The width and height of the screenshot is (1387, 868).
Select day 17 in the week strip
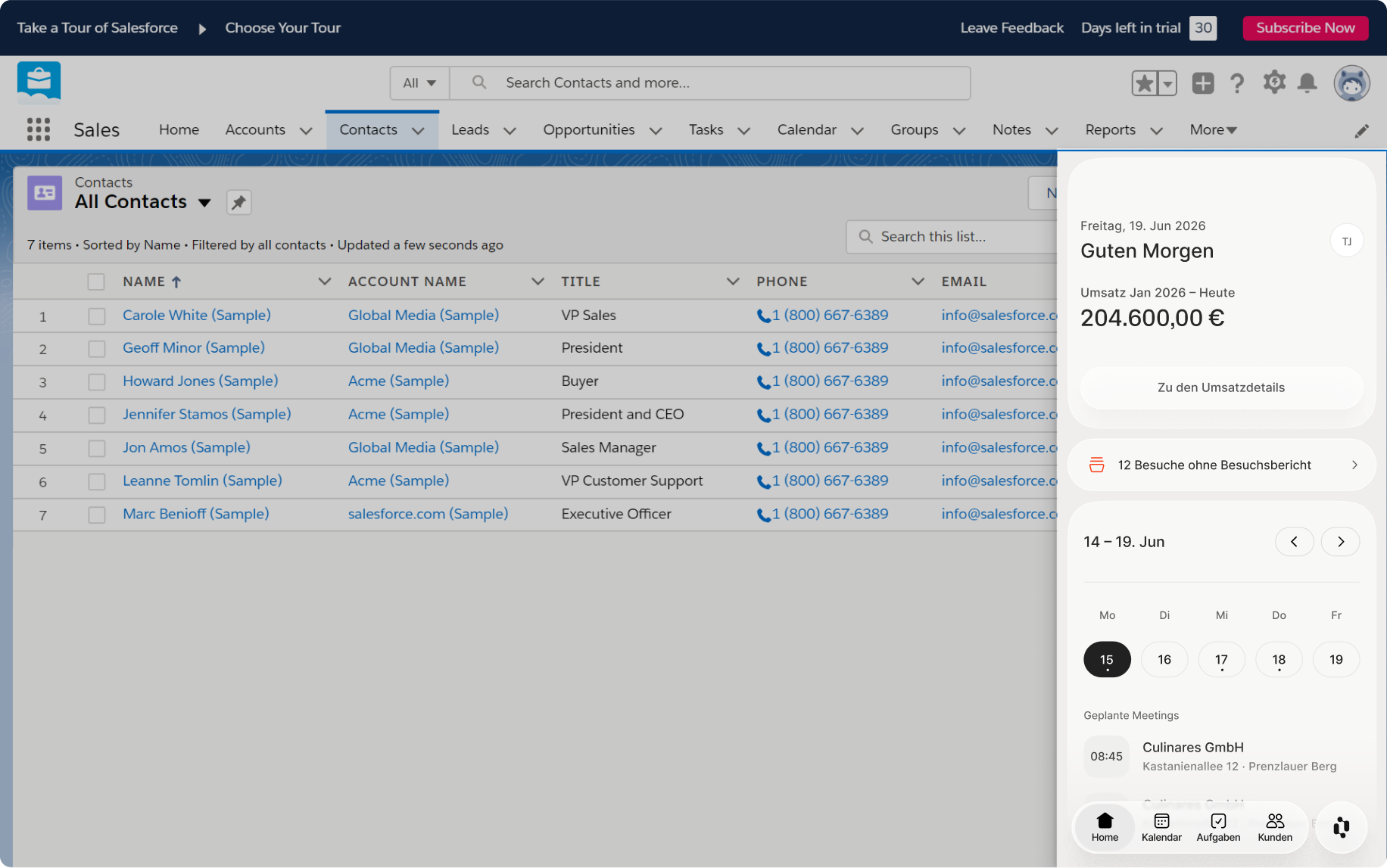coord(1221,660)
